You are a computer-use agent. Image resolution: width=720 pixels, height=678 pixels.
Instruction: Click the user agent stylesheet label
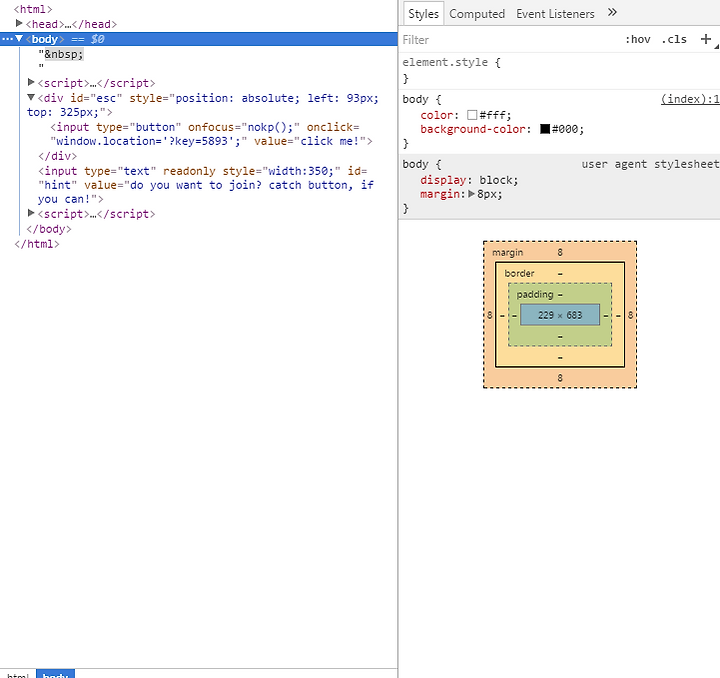click(650, 164)
